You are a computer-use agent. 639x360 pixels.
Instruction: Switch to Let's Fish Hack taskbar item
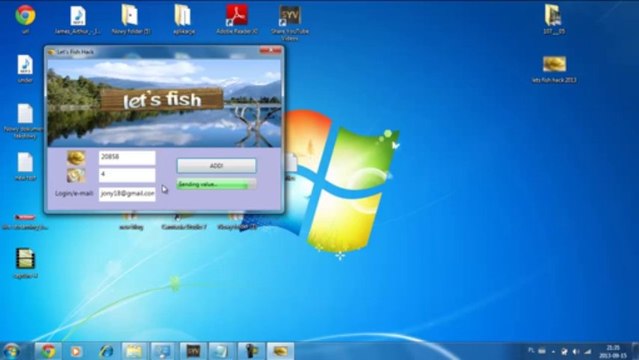280,351
